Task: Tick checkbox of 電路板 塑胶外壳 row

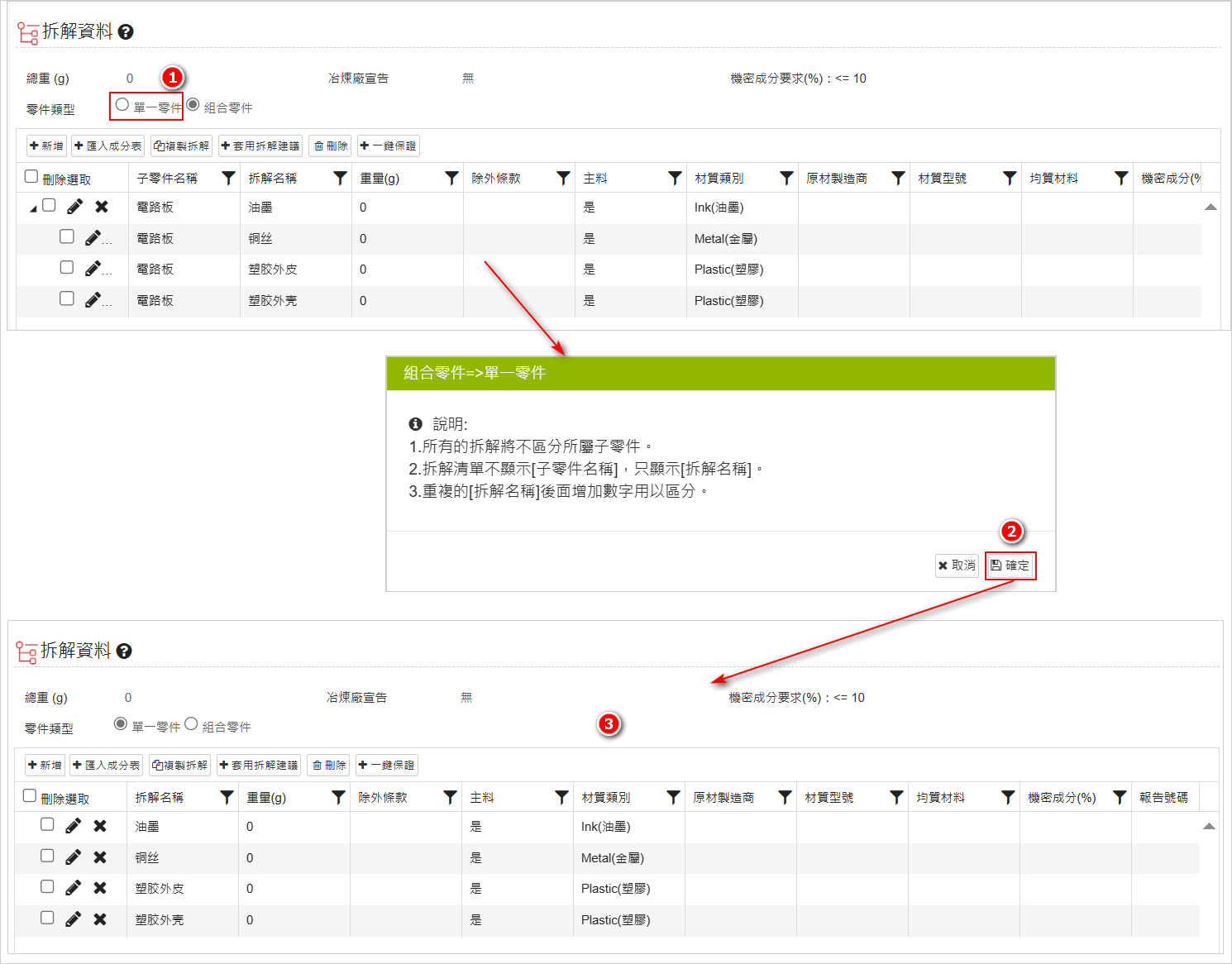Action: click(67, 298)
